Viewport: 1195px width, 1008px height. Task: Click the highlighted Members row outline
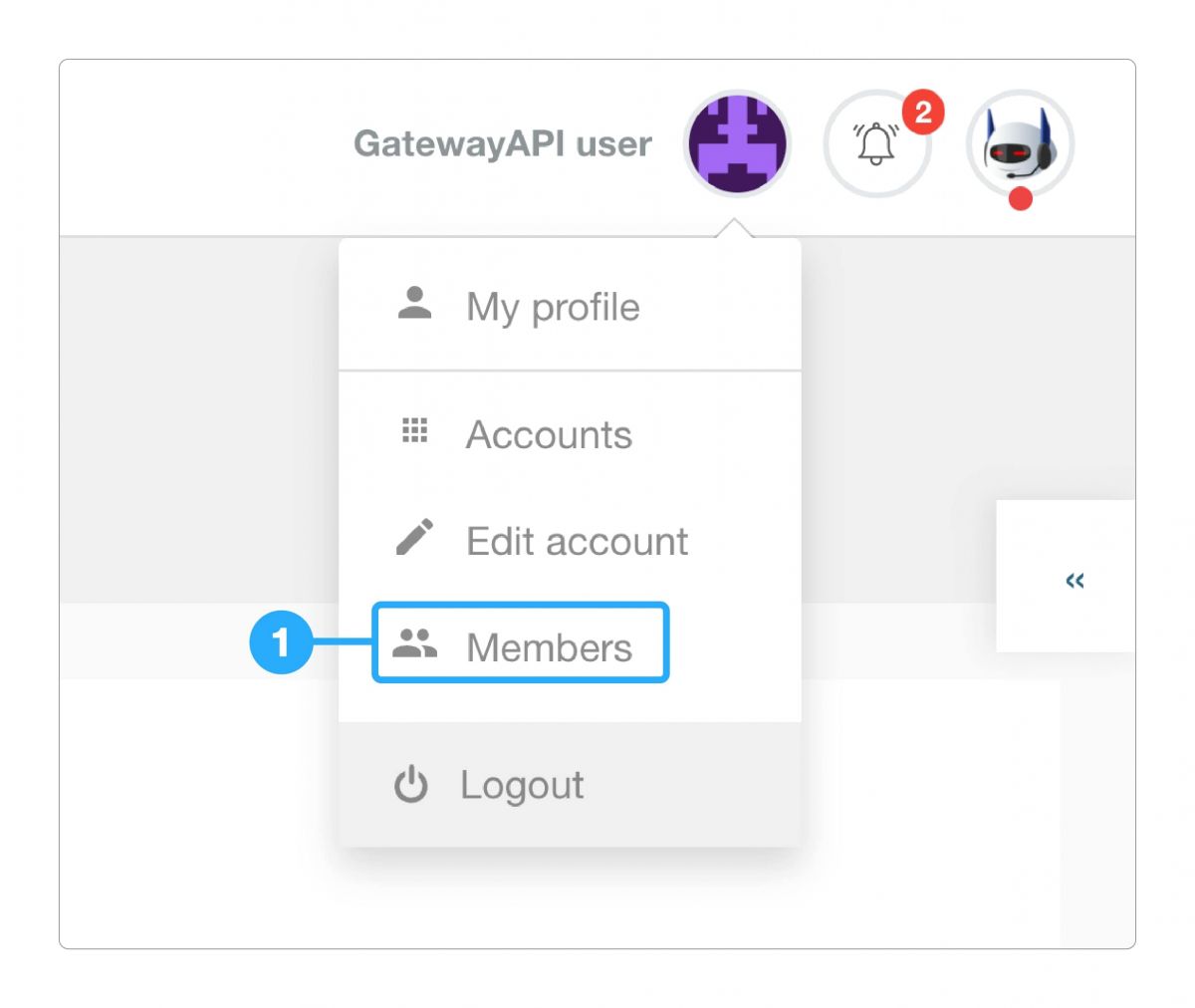(x=520, y=643)
